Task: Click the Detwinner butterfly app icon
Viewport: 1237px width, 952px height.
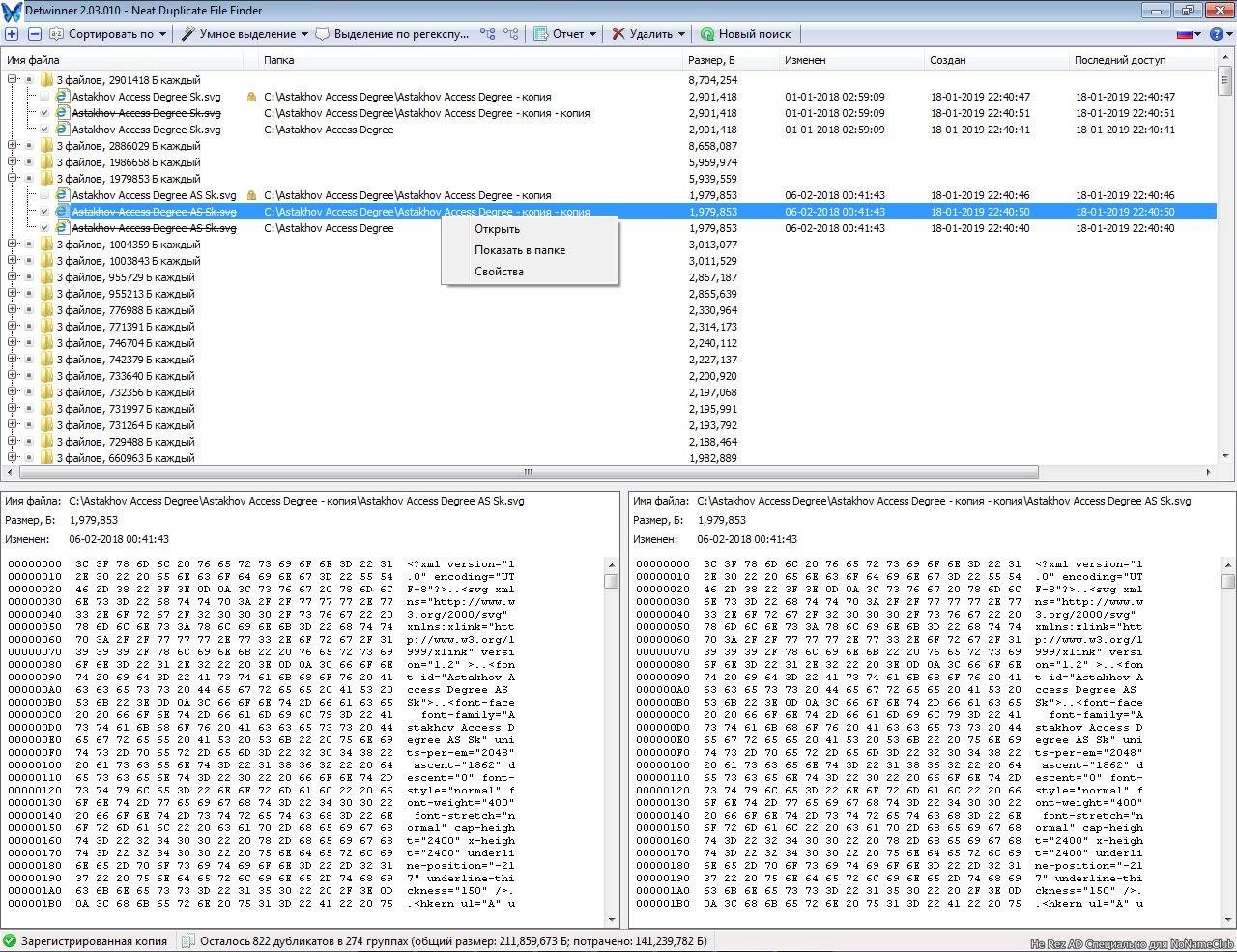Action: [11, 11]
